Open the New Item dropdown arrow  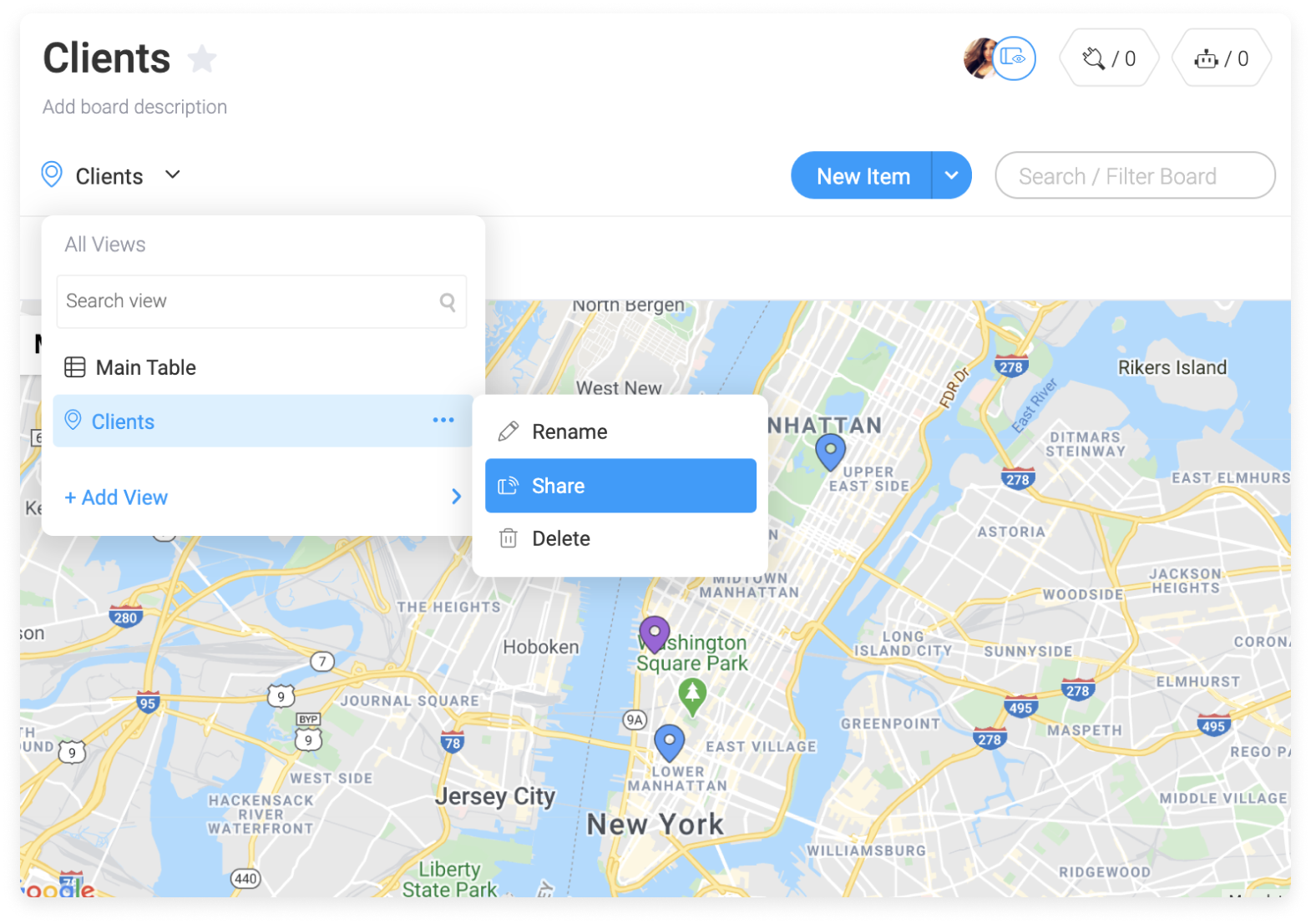click(952, 175)
